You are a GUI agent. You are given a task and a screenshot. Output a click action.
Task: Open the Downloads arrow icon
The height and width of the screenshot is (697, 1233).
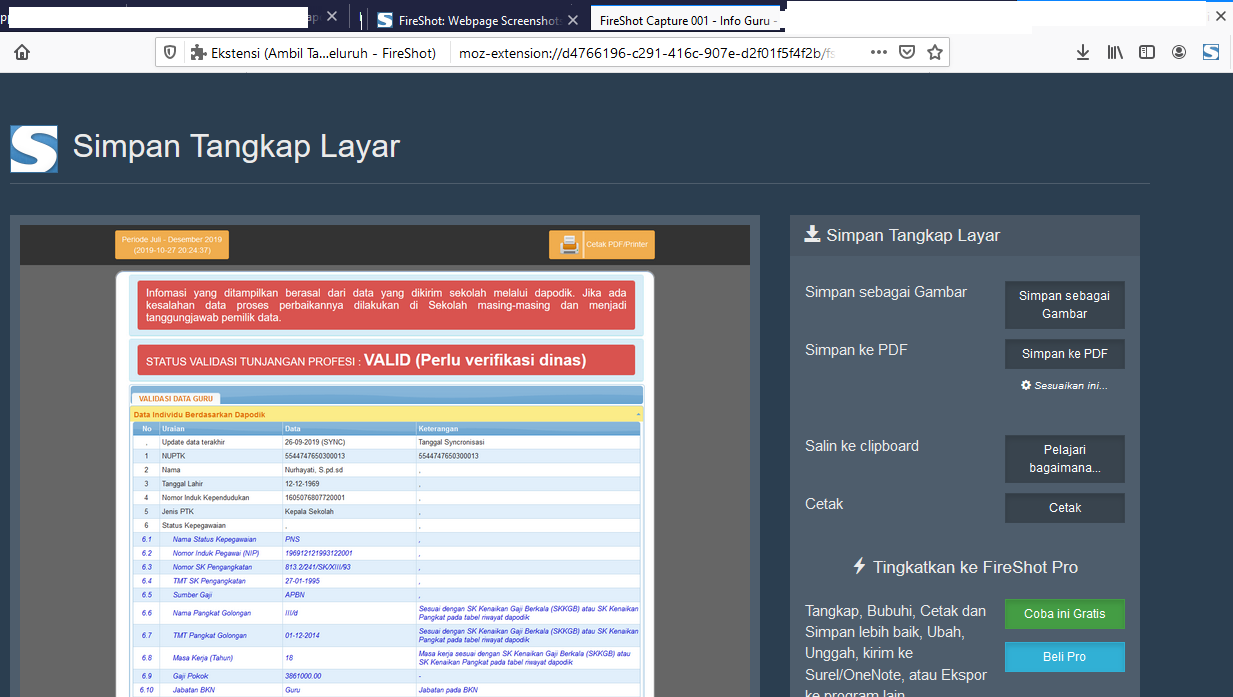[x=1083, y=51]
